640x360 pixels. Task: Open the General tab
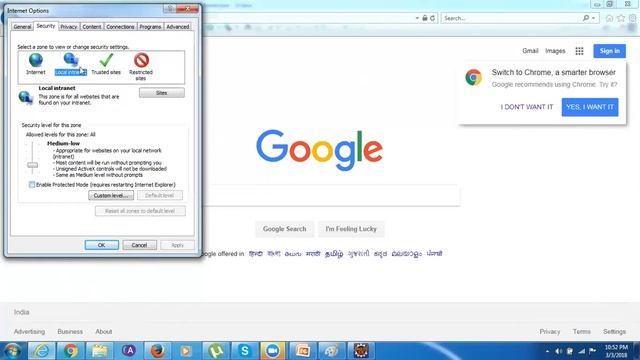tap(22, 27)
